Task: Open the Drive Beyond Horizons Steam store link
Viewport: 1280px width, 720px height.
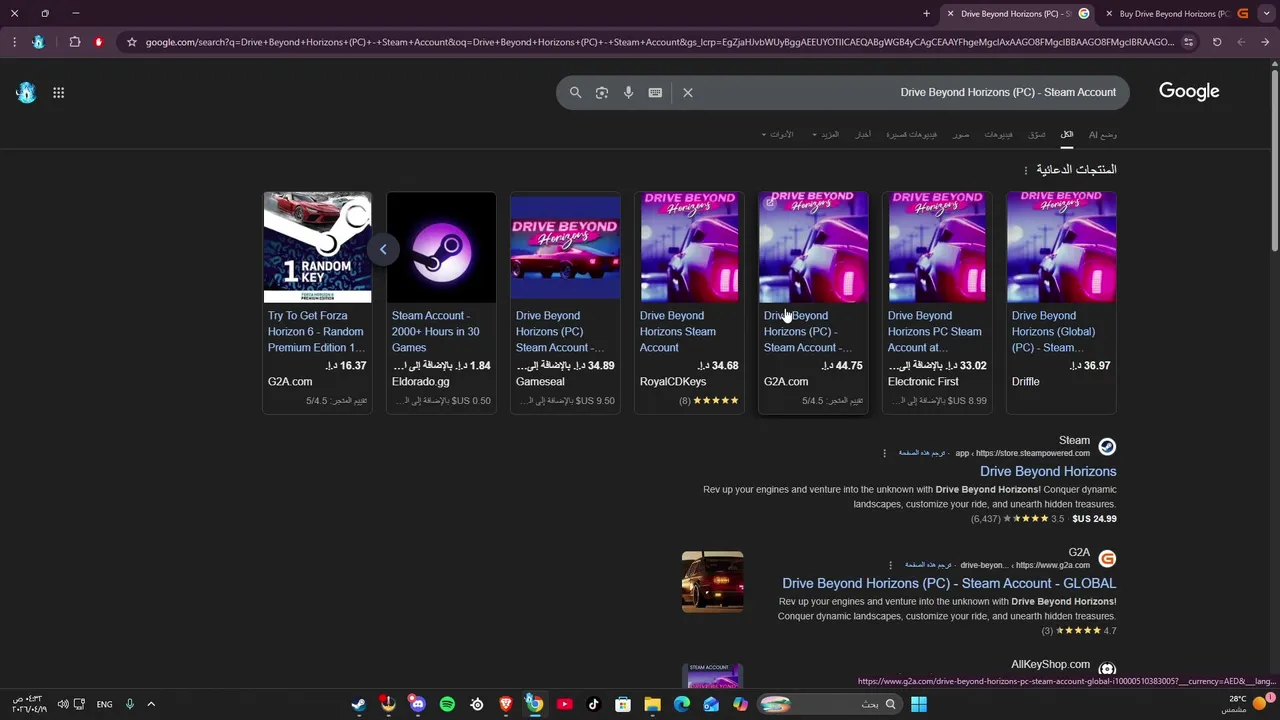Action: point(1048,471)
